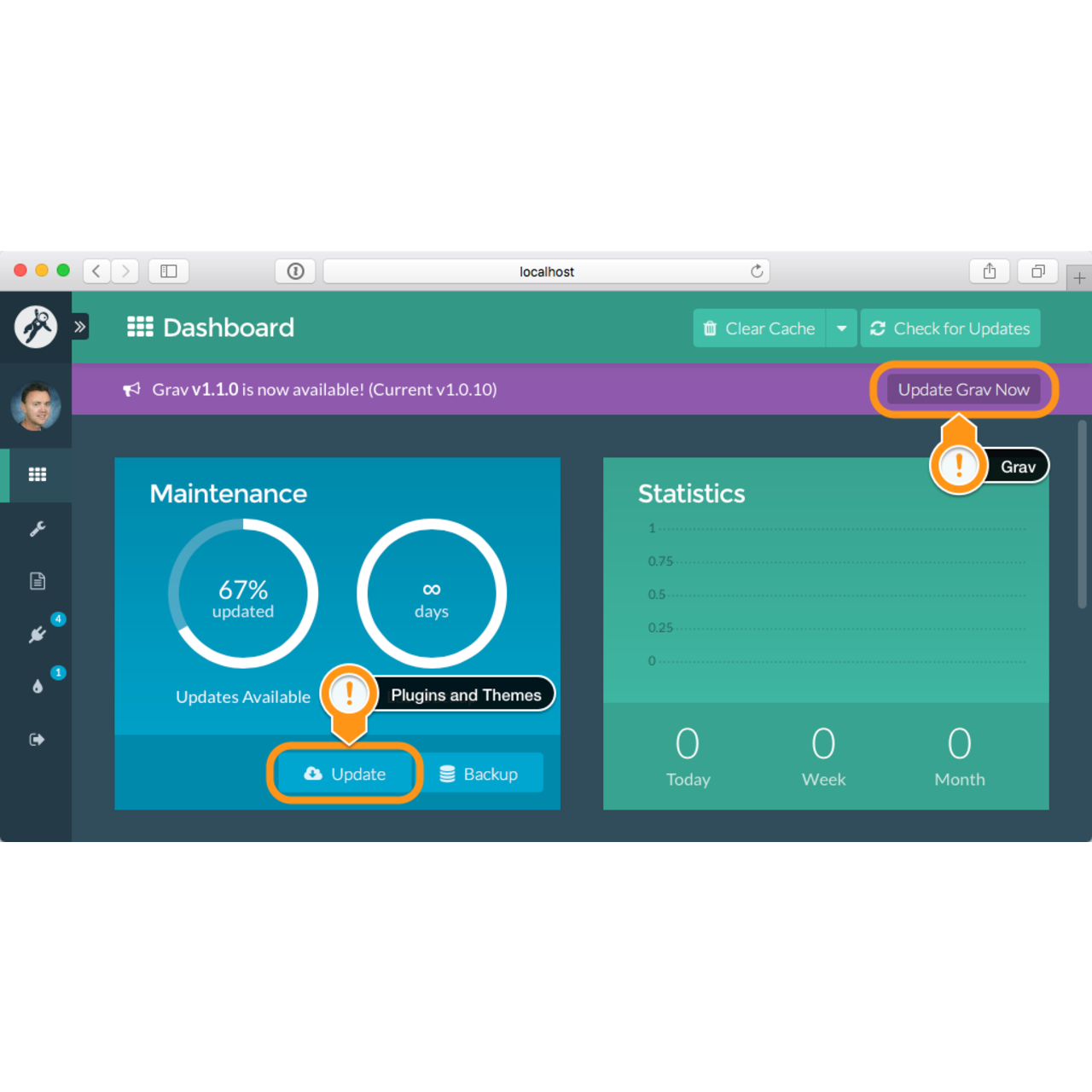Click the Grav astronaut logo
The width and height of the screenshot is (1092, 1092).
(x=36, y=327)
